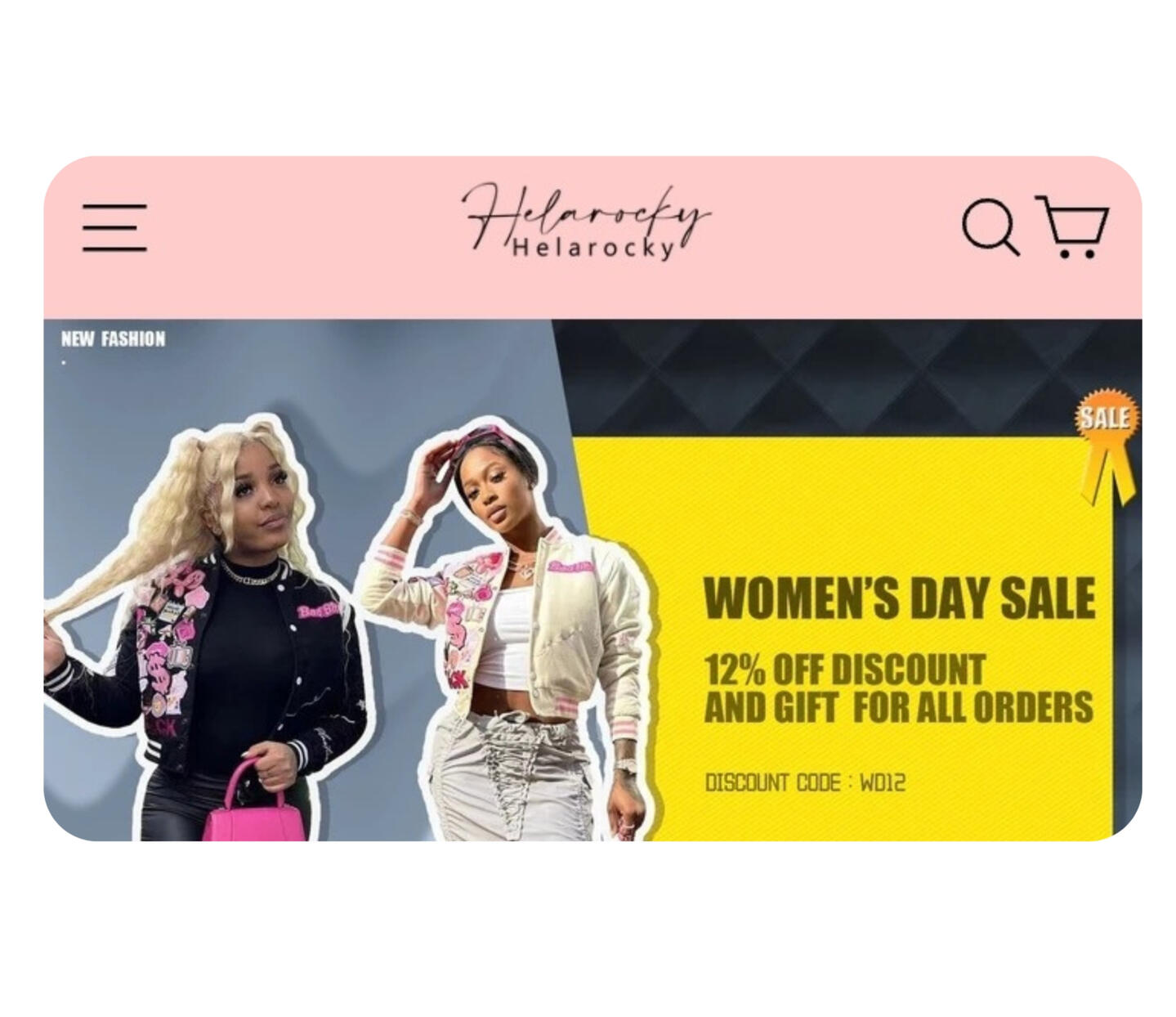Click the 12% OFF DISCOUNT text

tap(845, 670)
